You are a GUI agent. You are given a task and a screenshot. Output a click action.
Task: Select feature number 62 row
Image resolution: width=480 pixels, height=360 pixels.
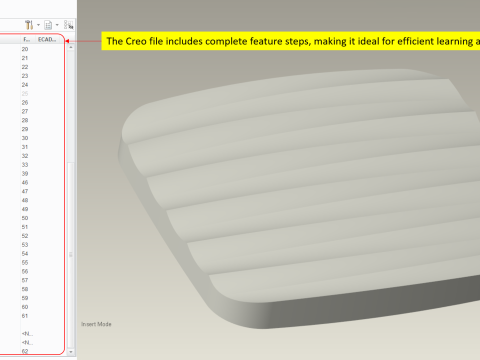tap(25, 351)
